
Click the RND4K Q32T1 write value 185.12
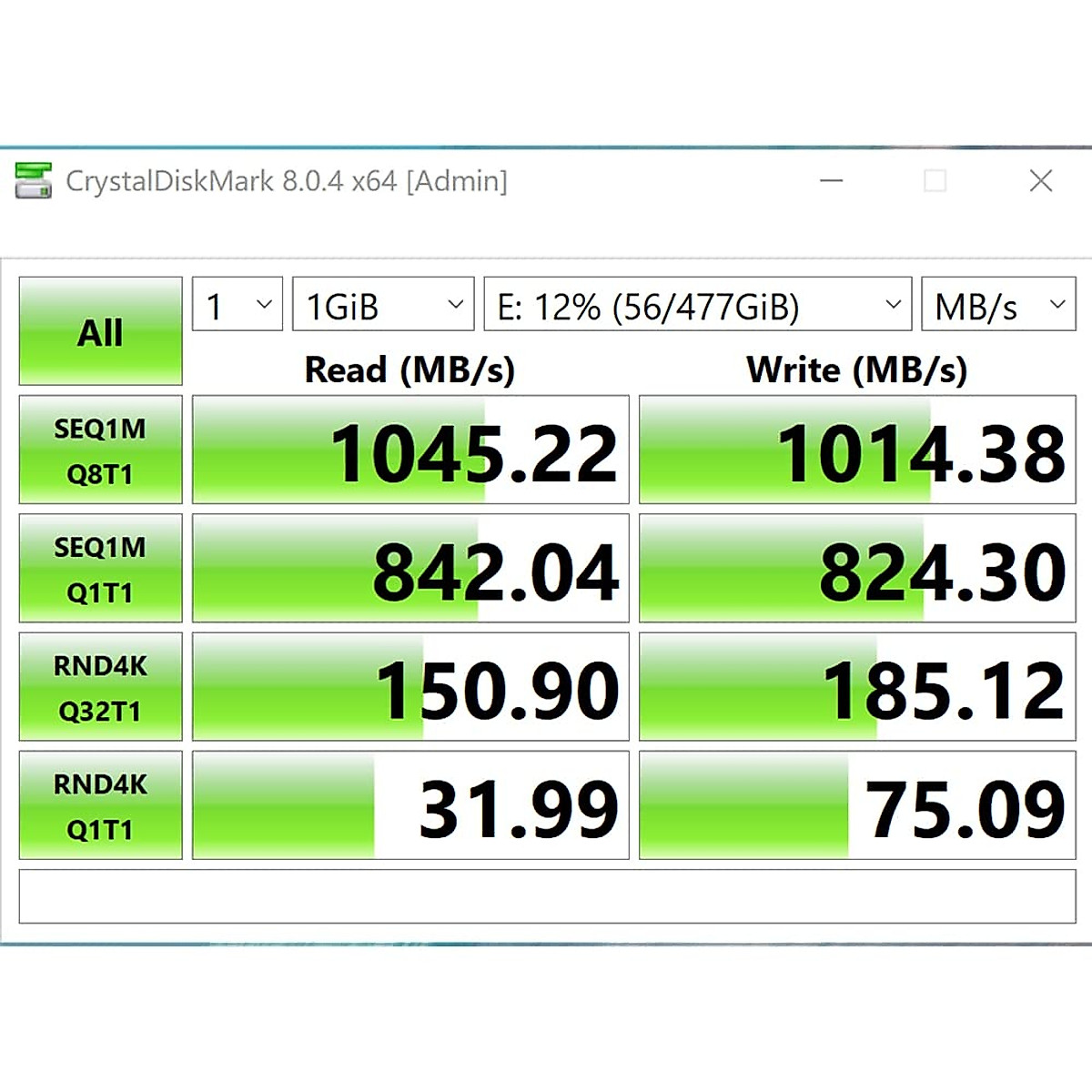click(857, 687)
